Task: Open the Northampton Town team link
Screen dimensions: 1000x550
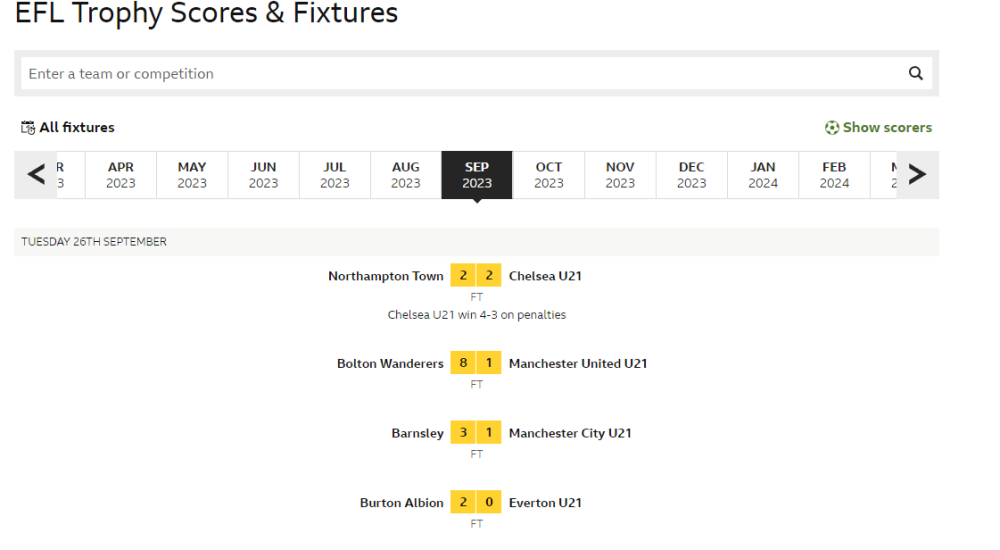Action: [386, 276]
